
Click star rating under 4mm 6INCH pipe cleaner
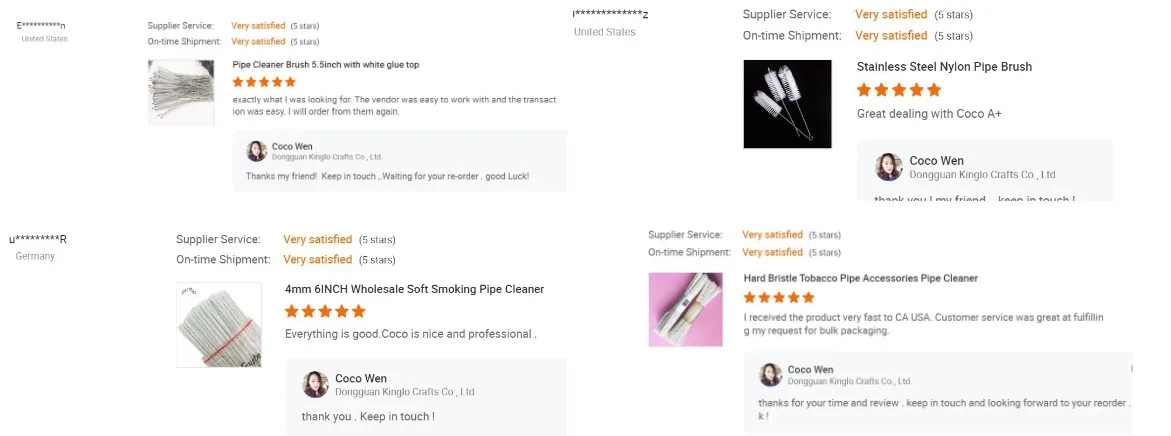[x=325, y=312]
